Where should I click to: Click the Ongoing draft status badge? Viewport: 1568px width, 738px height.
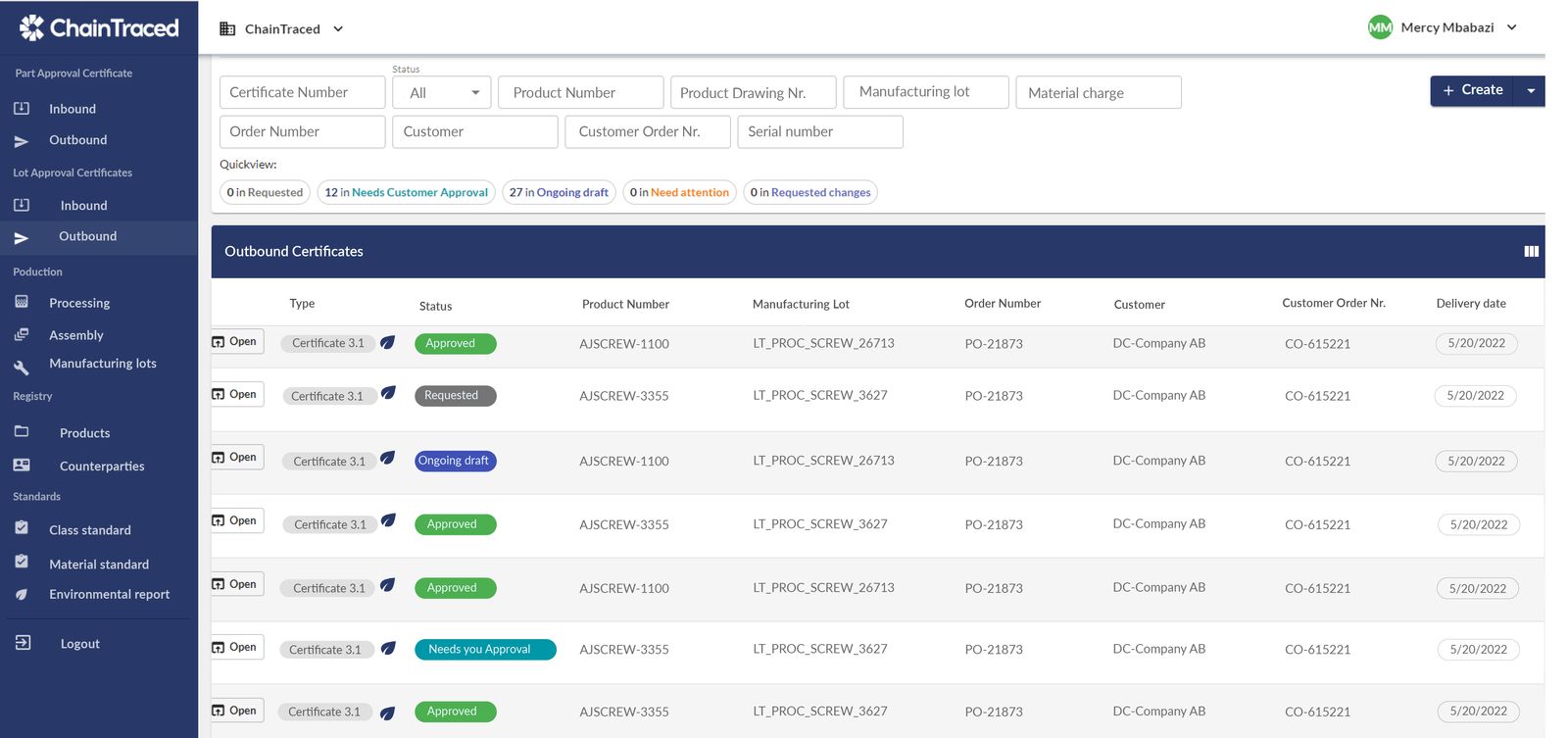(455, 461)
